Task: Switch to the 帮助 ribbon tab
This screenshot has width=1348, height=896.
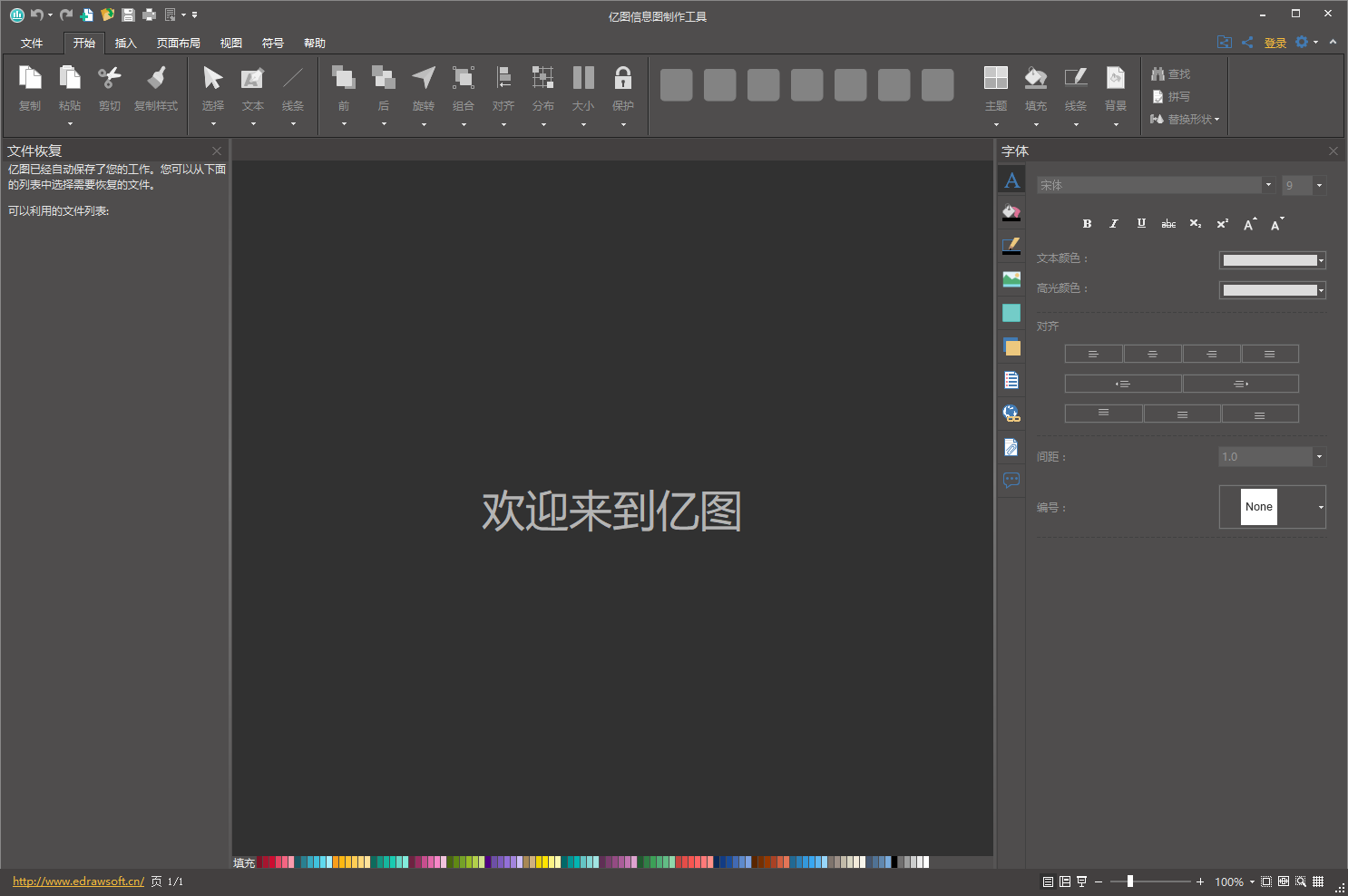Action: pyautogui.click(x=315, y=44)
